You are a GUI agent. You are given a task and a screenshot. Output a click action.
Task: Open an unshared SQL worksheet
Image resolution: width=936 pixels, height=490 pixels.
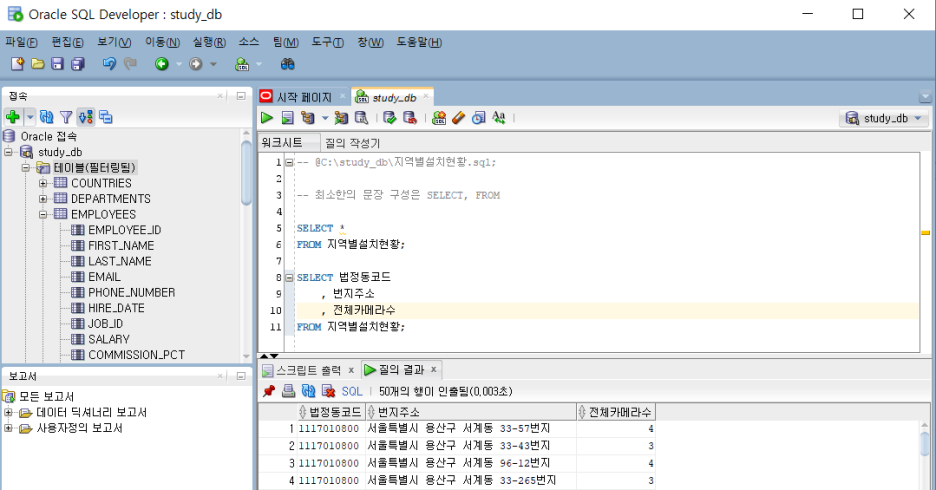439,118
